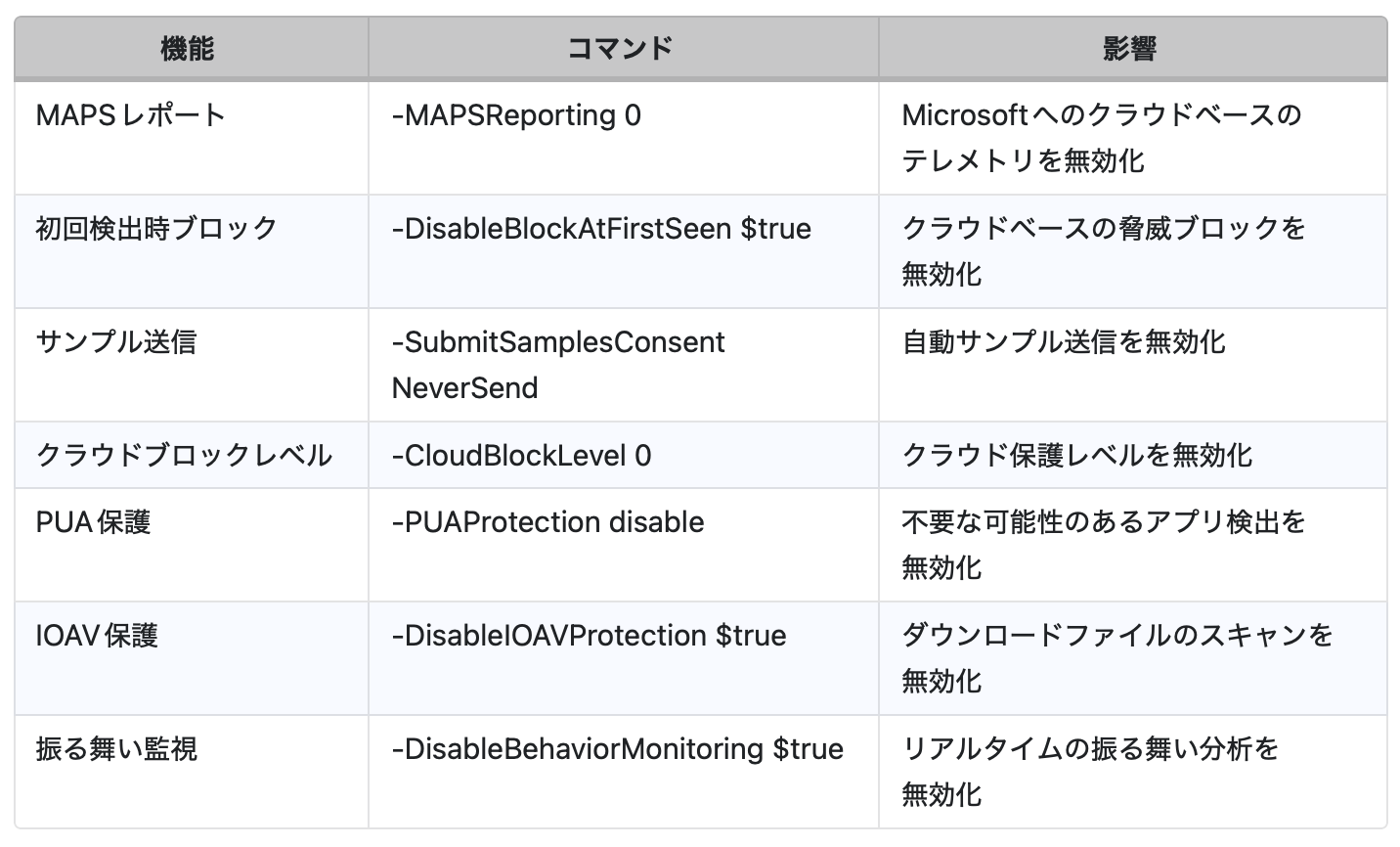Click the -DisableIOAVProtection $true command
Image resolution: width=1400 pixels, height=847 pixels.
[x=589, y=636]
